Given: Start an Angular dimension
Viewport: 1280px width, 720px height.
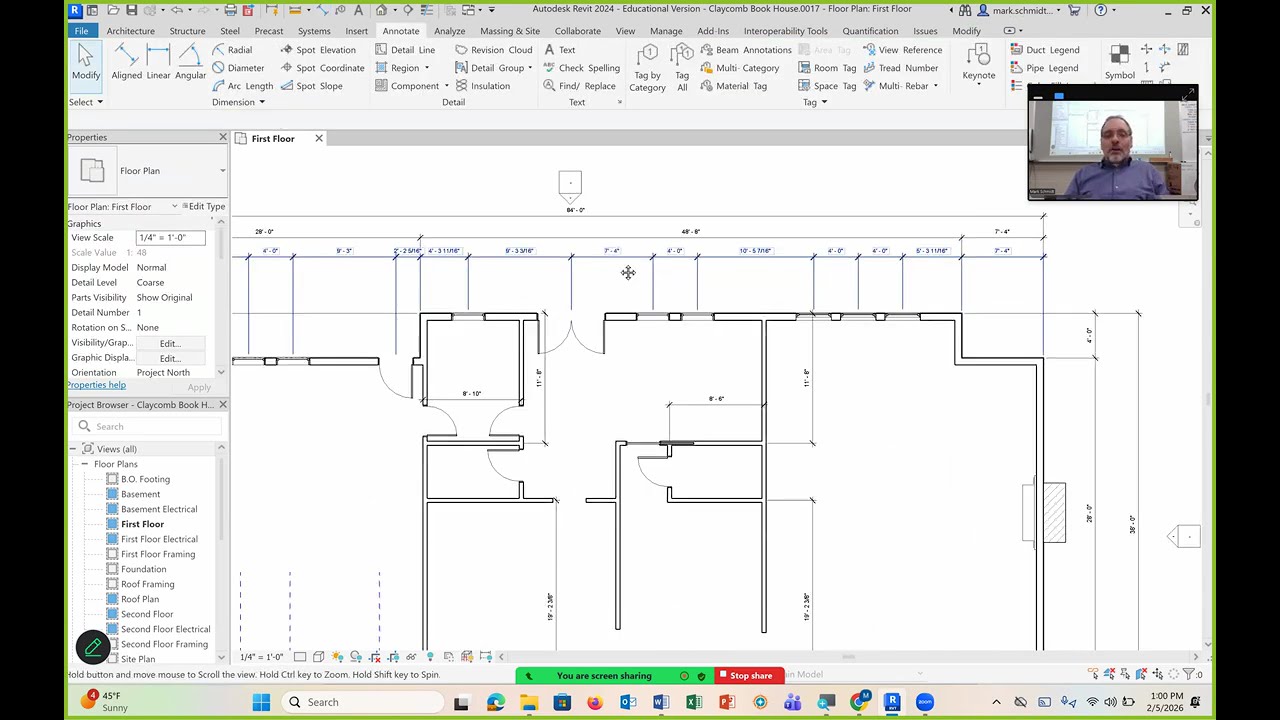Looking at the screenshot, I should (x=190, y=62).
